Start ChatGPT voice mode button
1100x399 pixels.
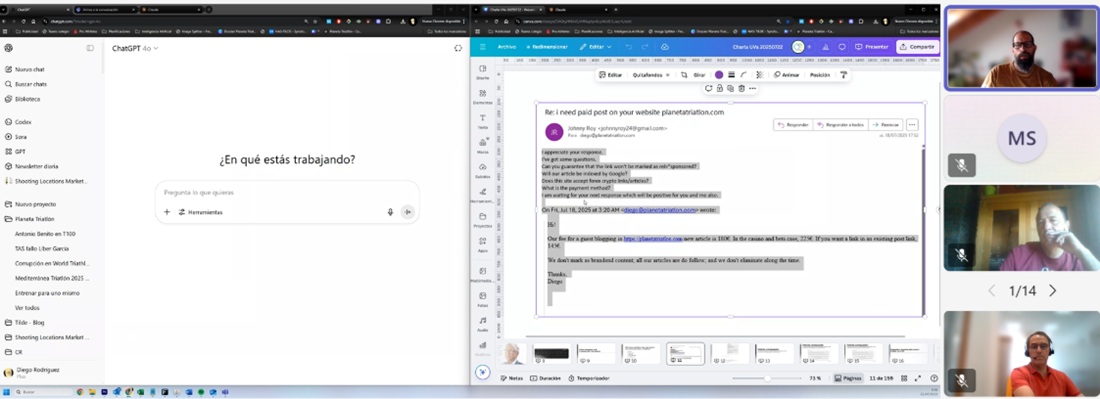click(x=408, y=212)
